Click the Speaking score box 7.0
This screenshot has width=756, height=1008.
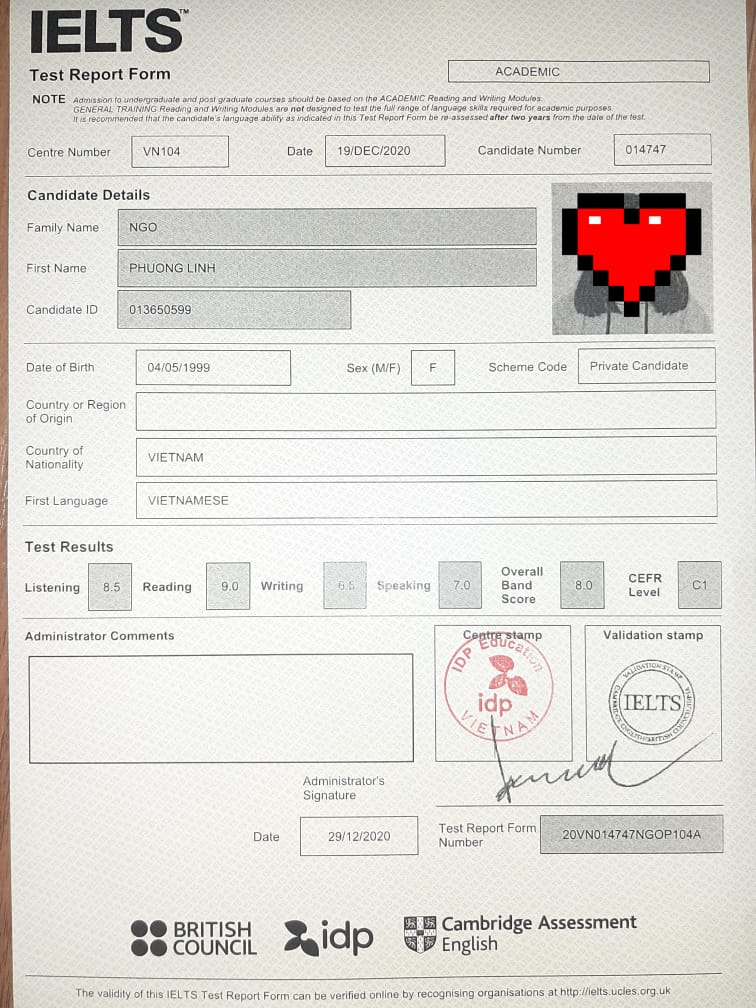(x=460, y=585)
